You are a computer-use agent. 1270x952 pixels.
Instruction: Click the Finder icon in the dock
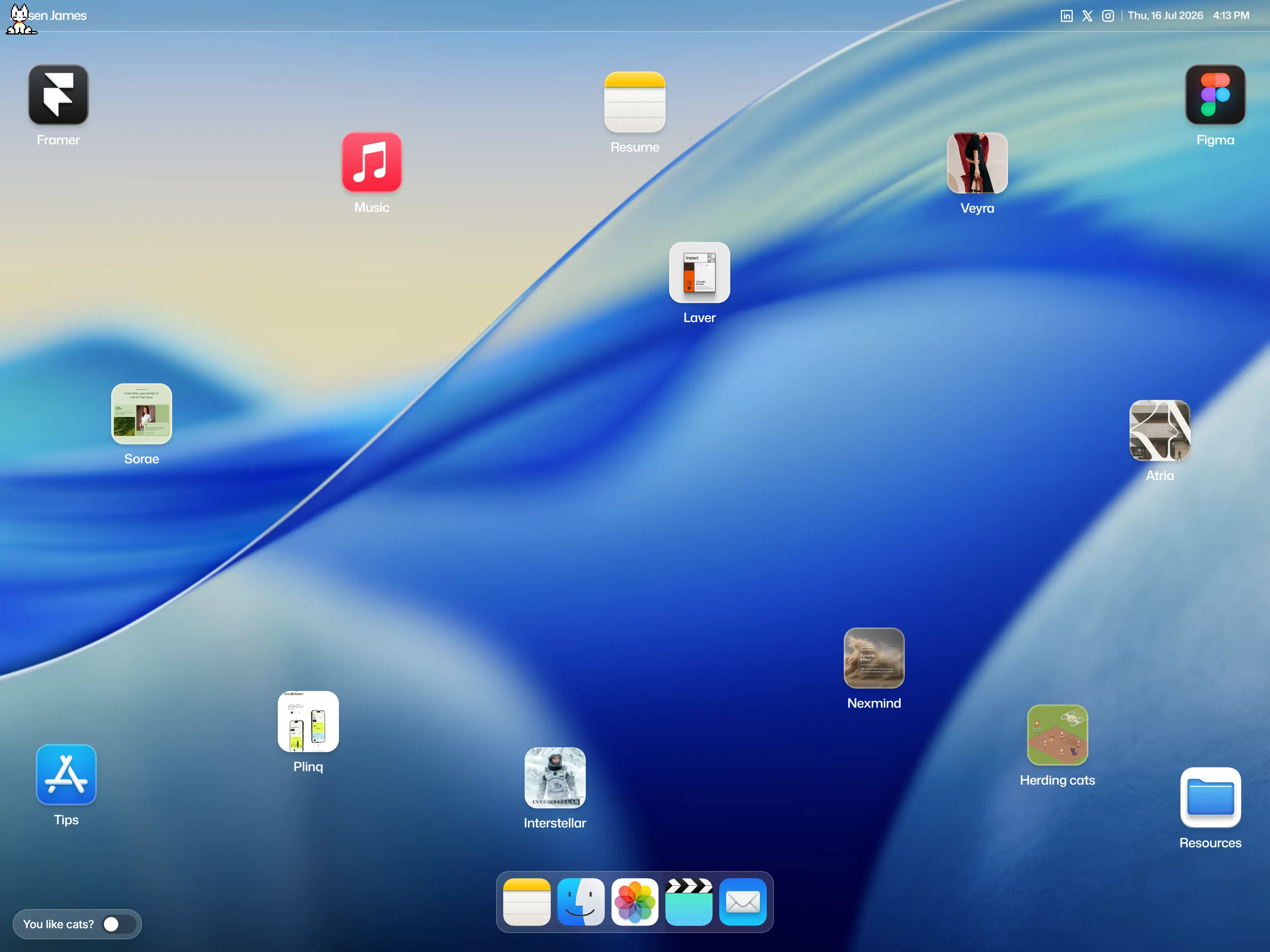pos(581,902)
